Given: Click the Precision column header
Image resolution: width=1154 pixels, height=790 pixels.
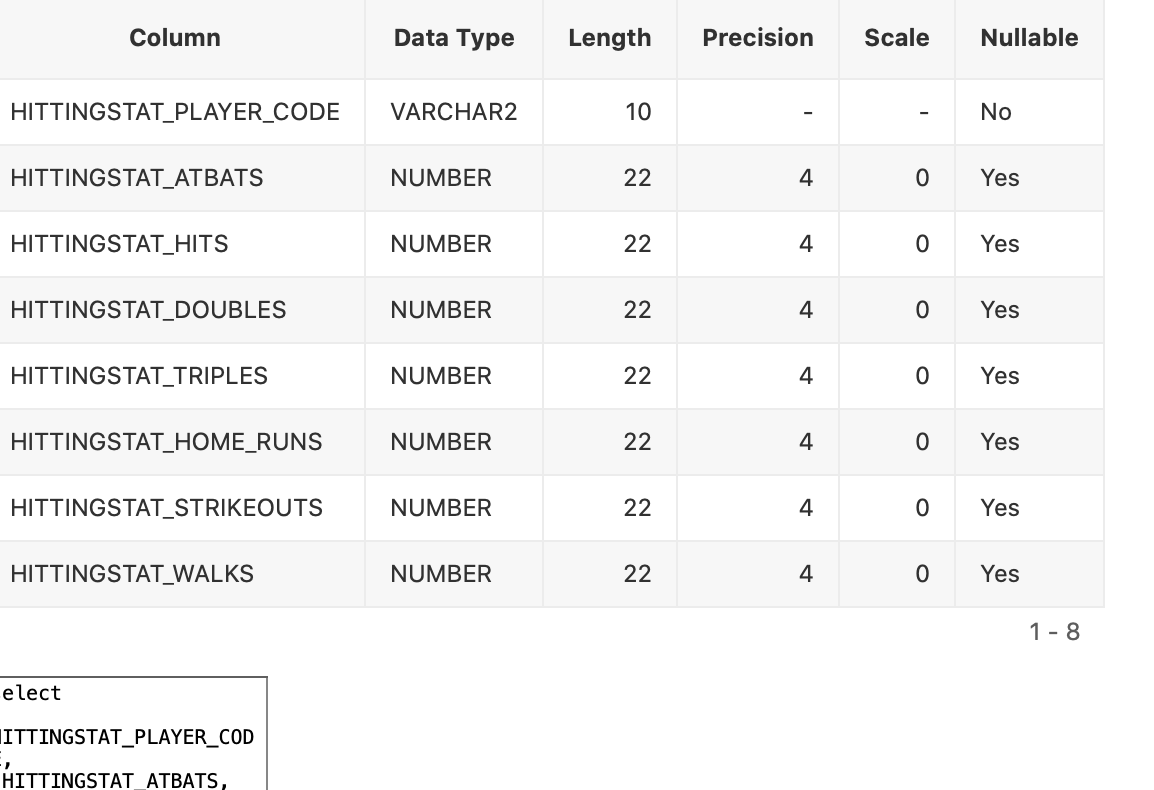Looking at the screenshot, I should coord(757,38).
